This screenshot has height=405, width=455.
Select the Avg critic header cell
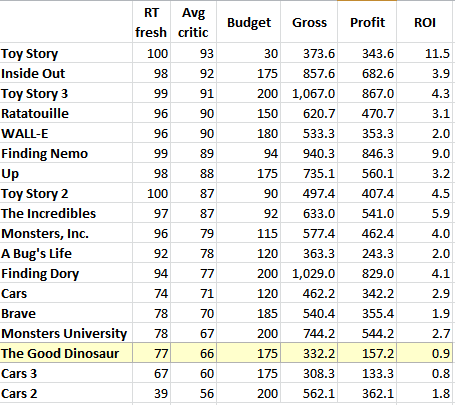coord(193,22)
